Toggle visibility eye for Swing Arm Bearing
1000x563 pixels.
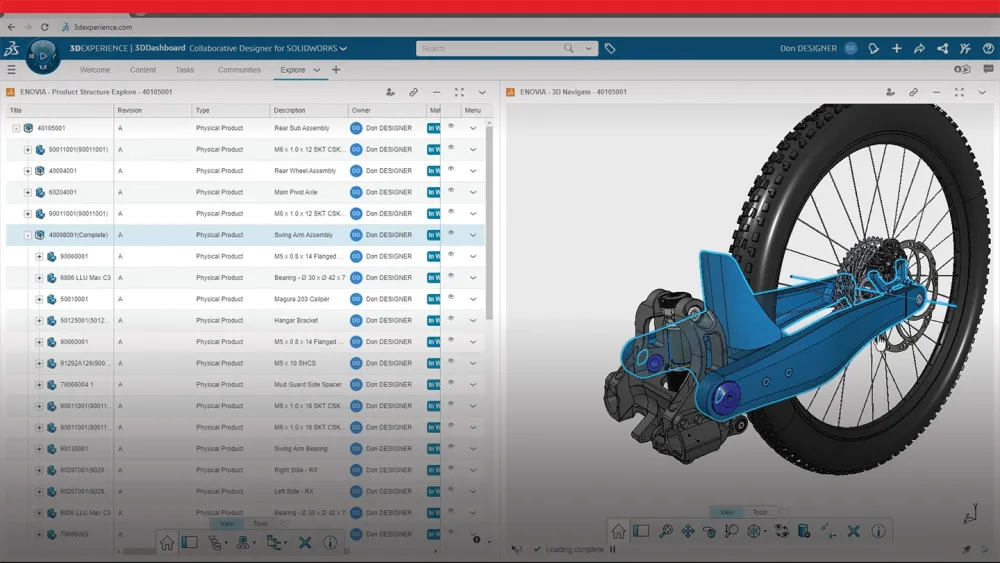(452, 446)
